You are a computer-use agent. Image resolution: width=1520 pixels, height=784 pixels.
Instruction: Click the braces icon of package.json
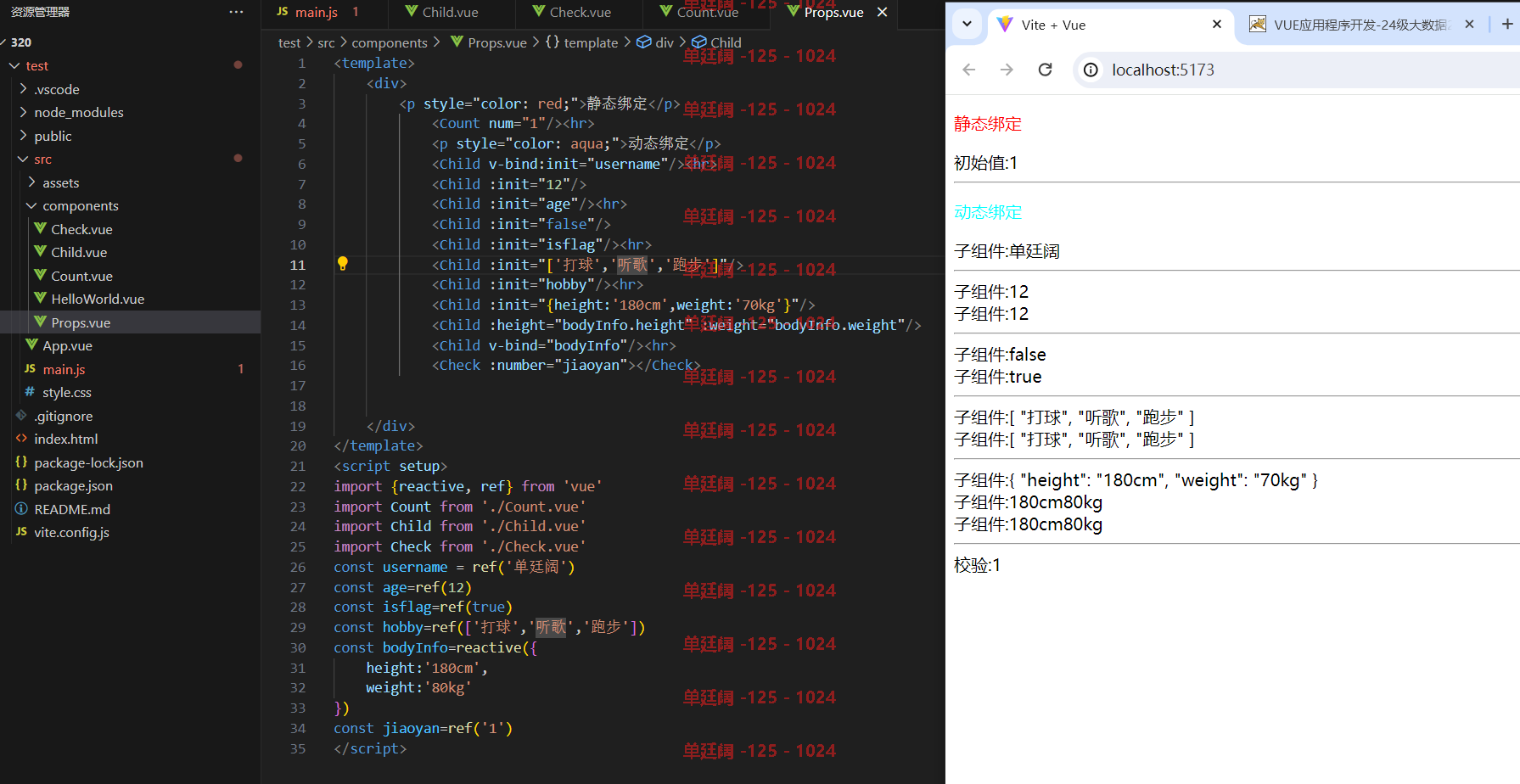click(21, 484)
